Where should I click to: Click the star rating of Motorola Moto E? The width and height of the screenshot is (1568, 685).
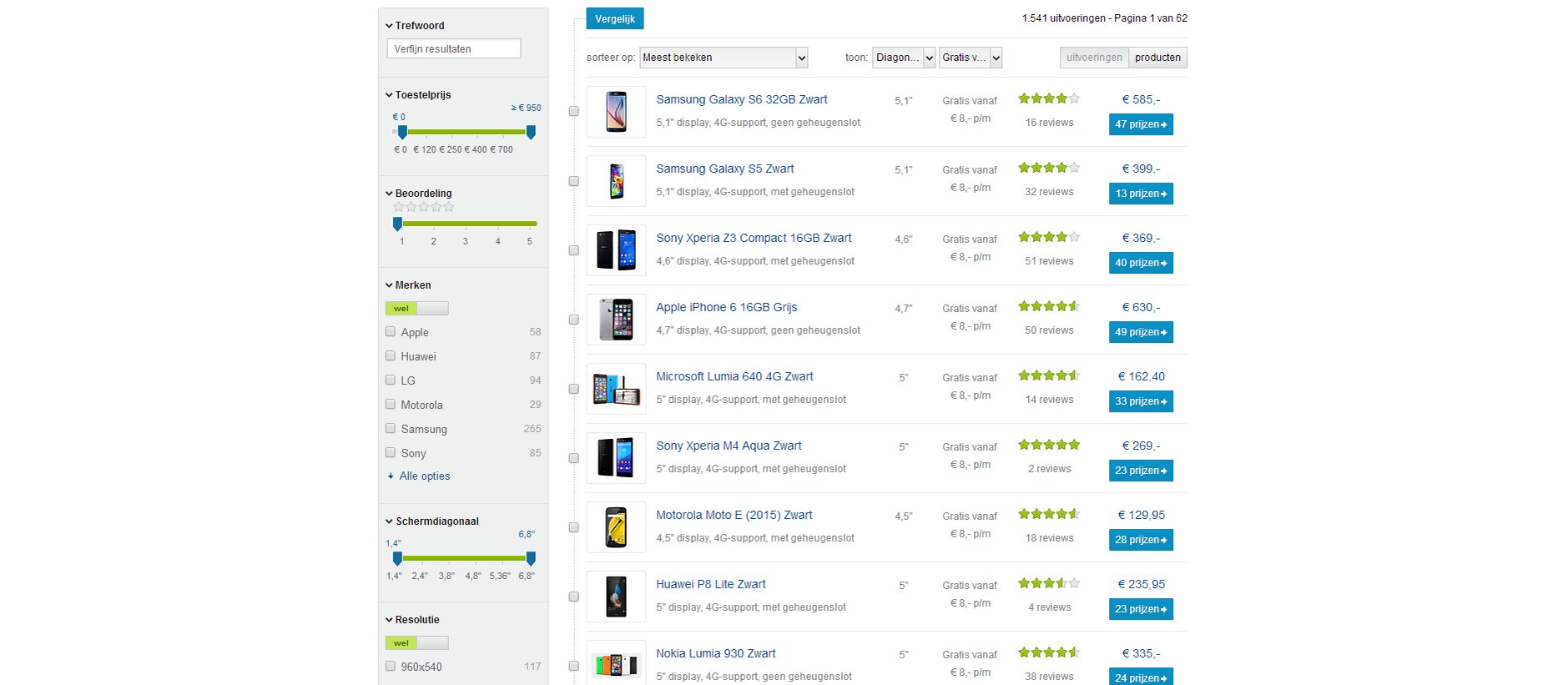click(x=1049, y=514)
